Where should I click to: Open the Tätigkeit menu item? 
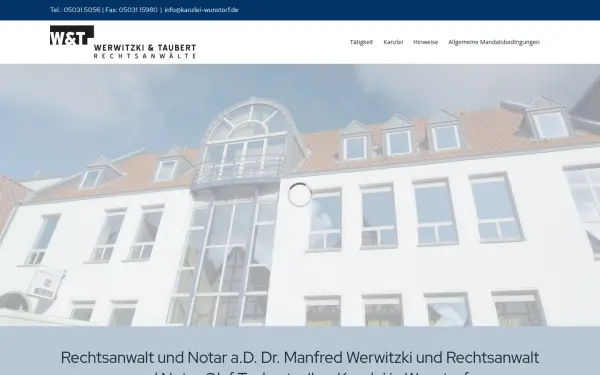(x=361, y=42)
